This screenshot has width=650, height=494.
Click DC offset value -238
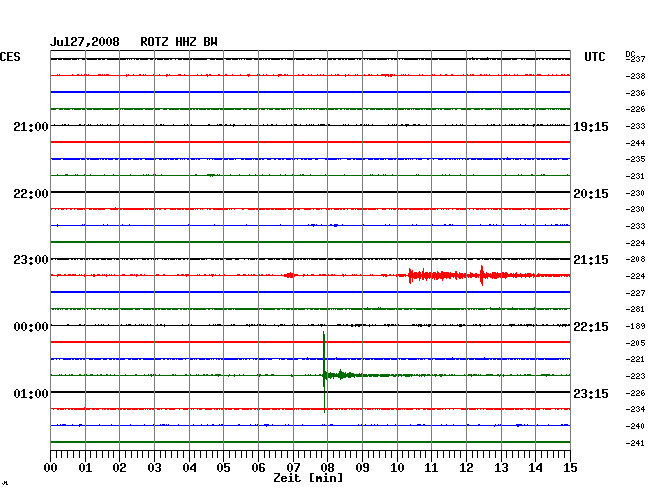tap(635, 76)
